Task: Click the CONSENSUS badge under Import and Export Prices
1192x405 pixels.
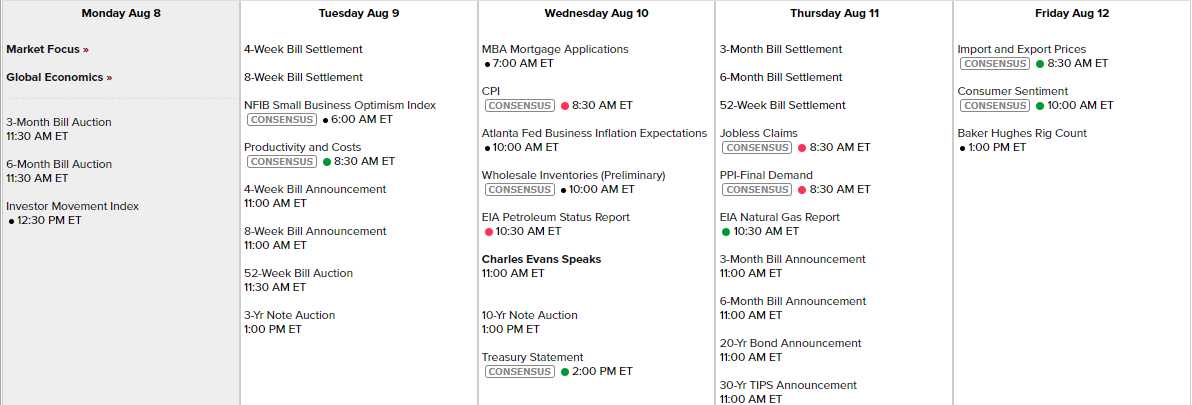Action: pyautogui.click(x=994, y=63)
